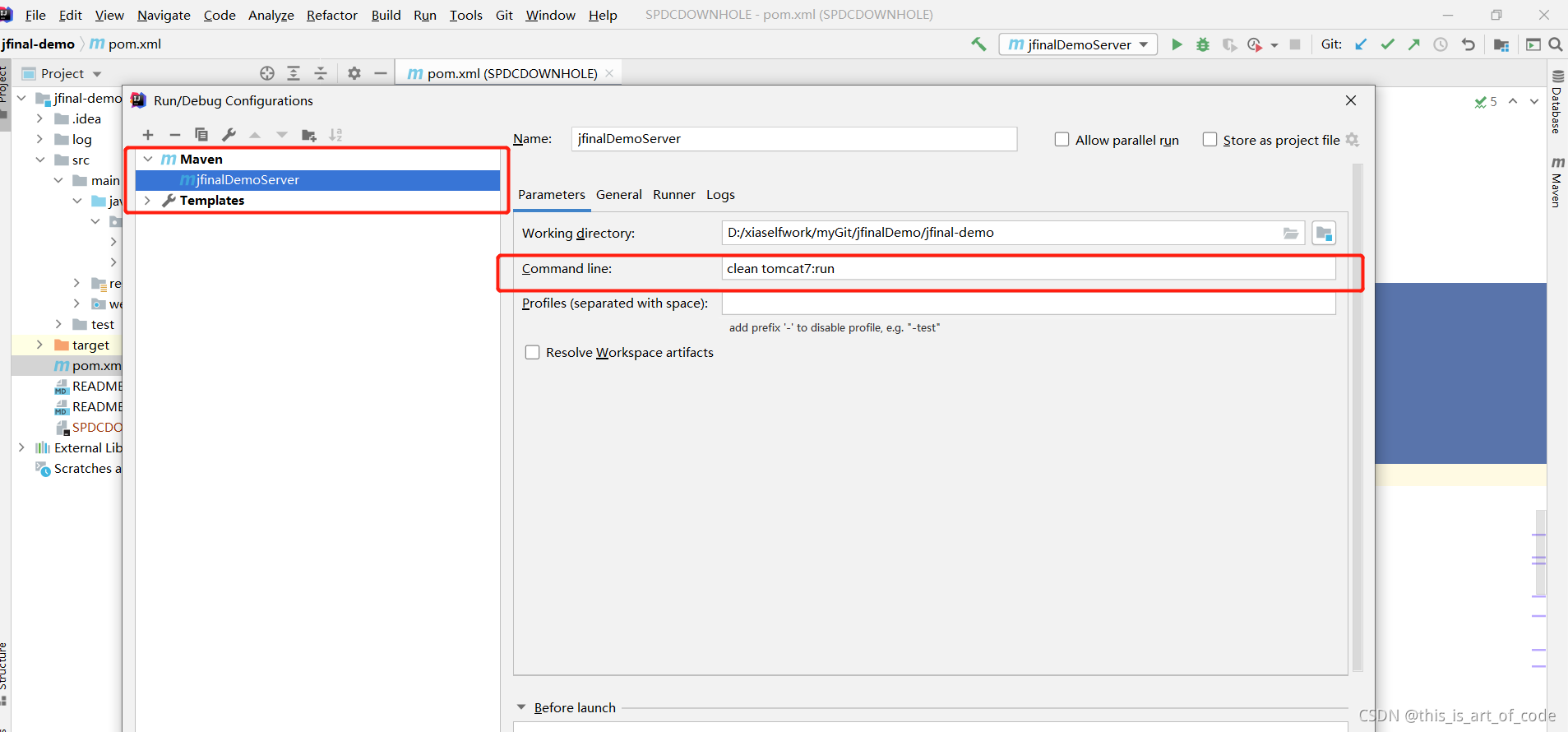Remove configuration with minus icon

[175, 135]
